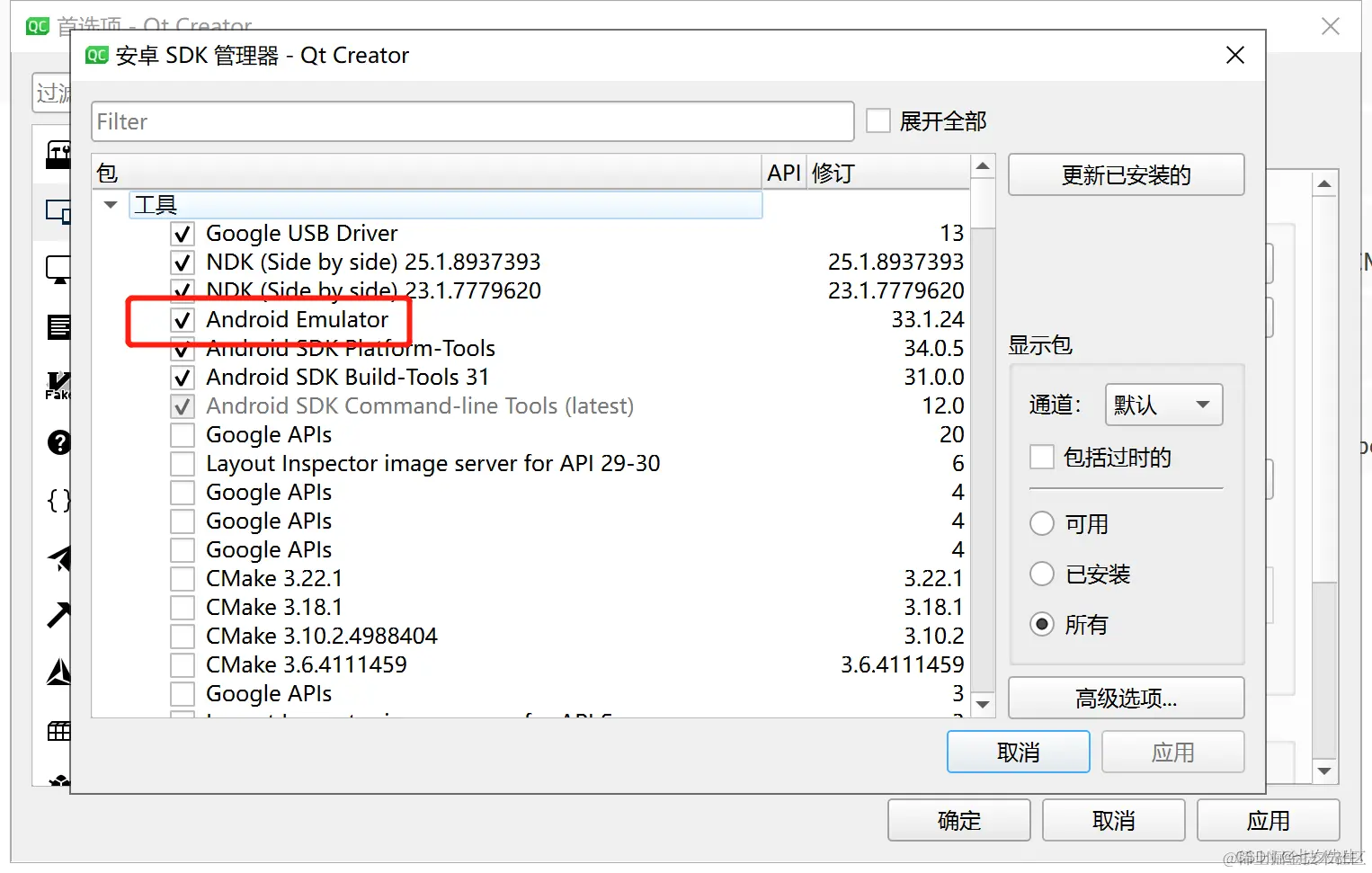Uncheck NDK (Side by side) 25.1.8937393

183,263
